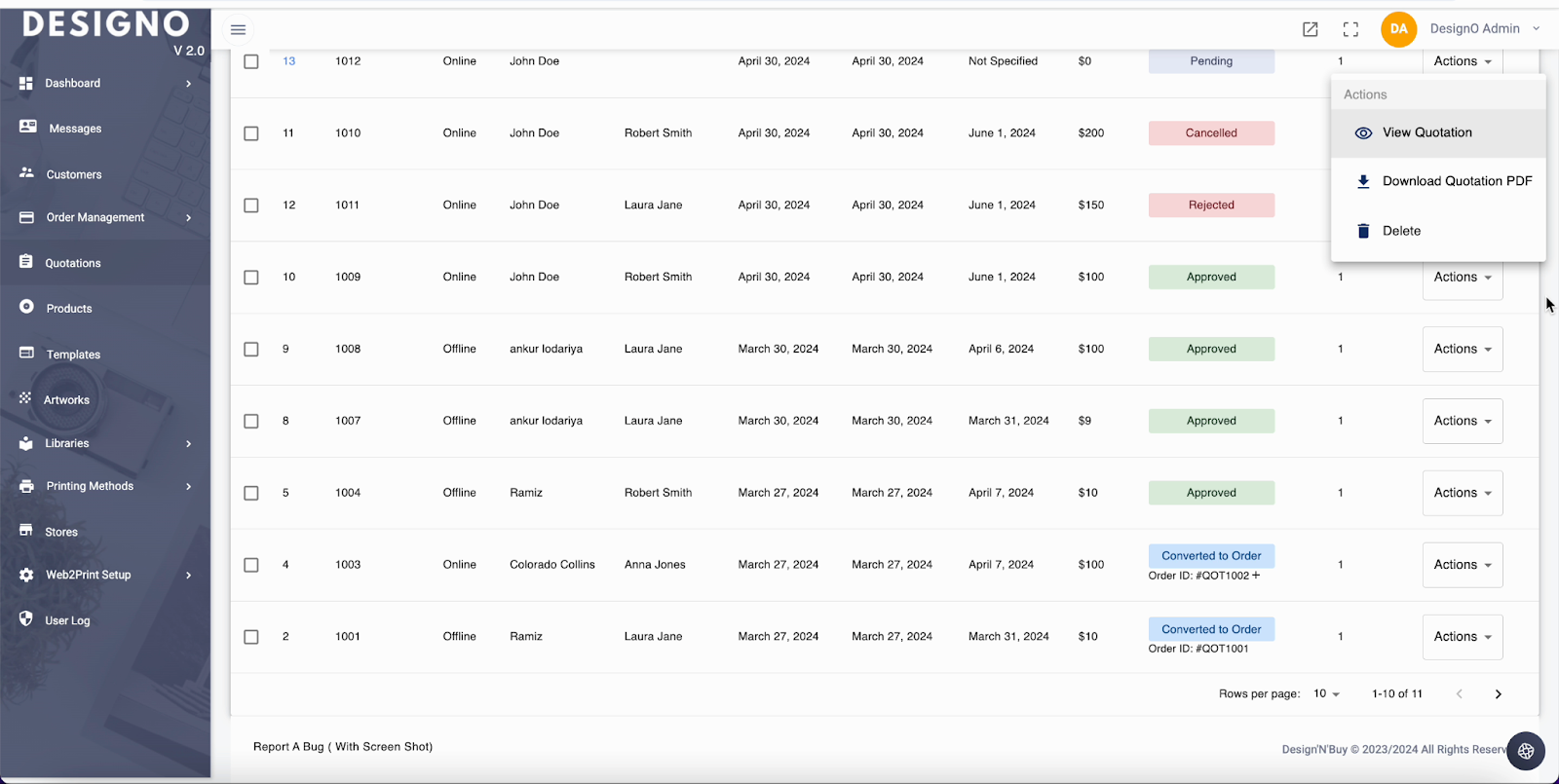Go to next page arrow

pos(1498,694)
